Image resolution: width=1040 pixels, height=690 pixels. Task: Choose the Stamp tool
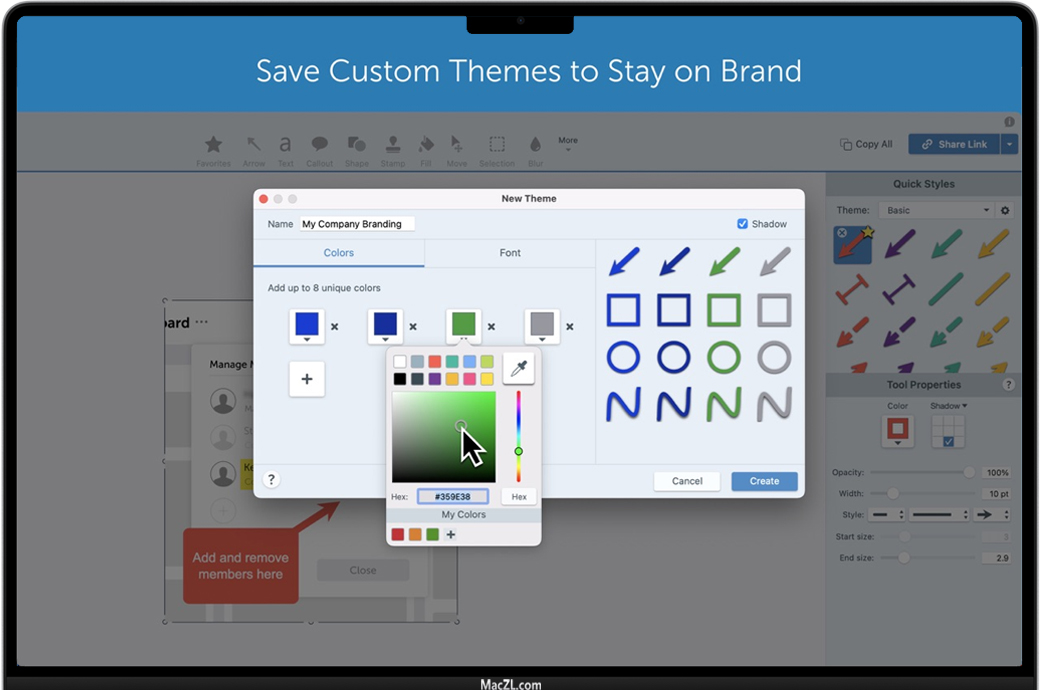pyautogui.click(x=393, y=149)
